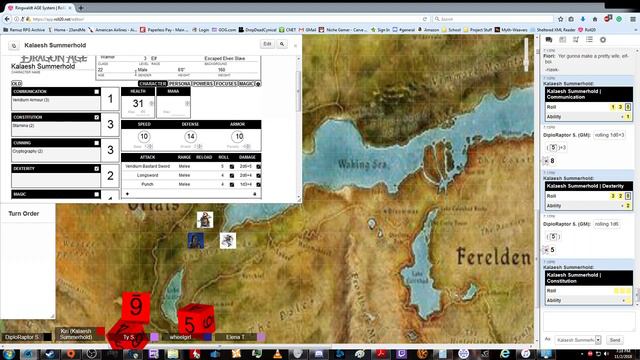Click the browser search field
The image size is (640, 360).
pyautogui.click(x=493, y=19)
